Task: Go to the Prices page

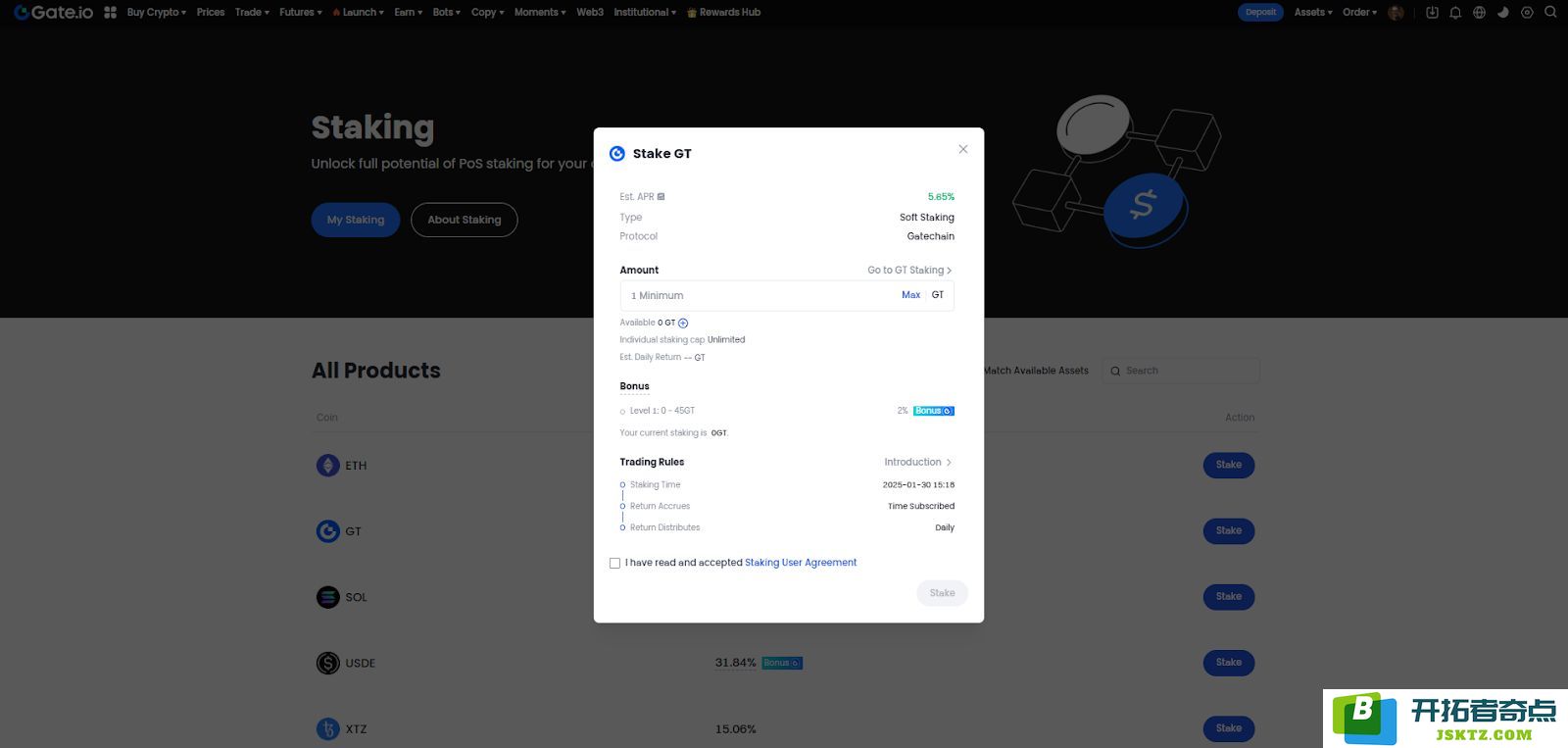Action: (x=211, y=13)
